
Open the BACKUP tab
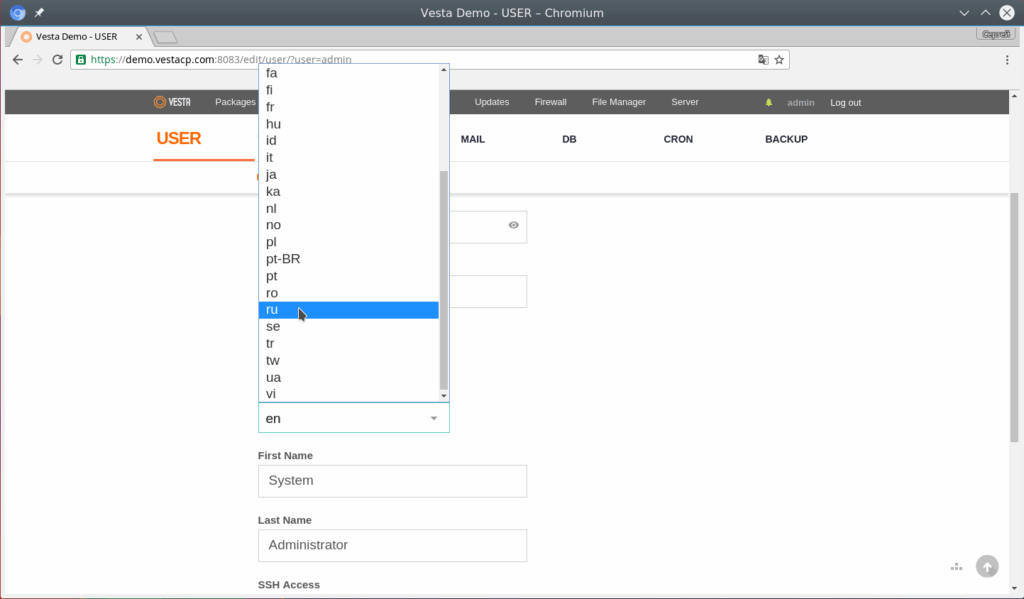pyautogui.click(x=786, y=139)
